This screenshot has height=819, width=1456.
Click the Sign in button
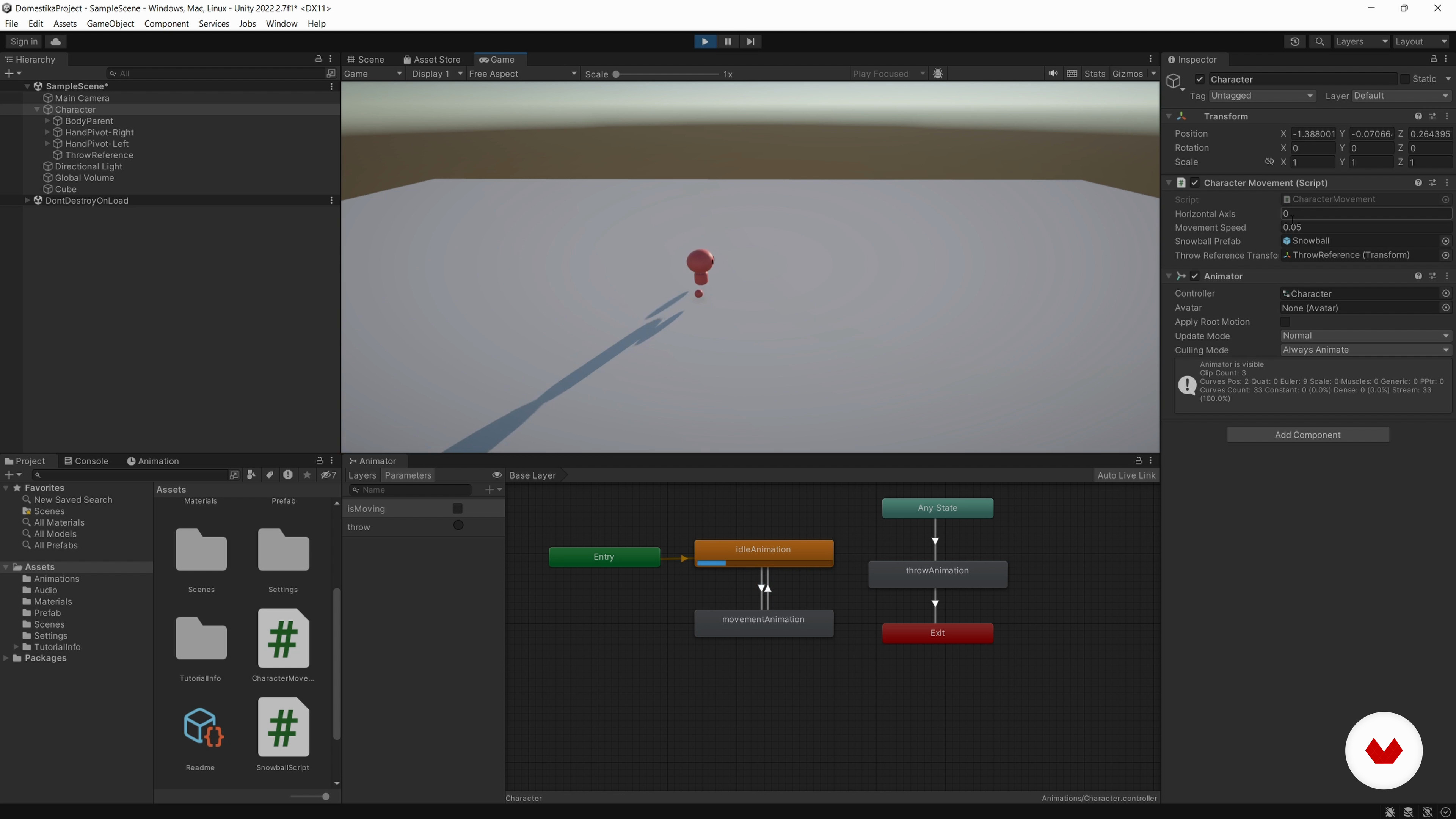pyautogui.click(x=24, y=41)
